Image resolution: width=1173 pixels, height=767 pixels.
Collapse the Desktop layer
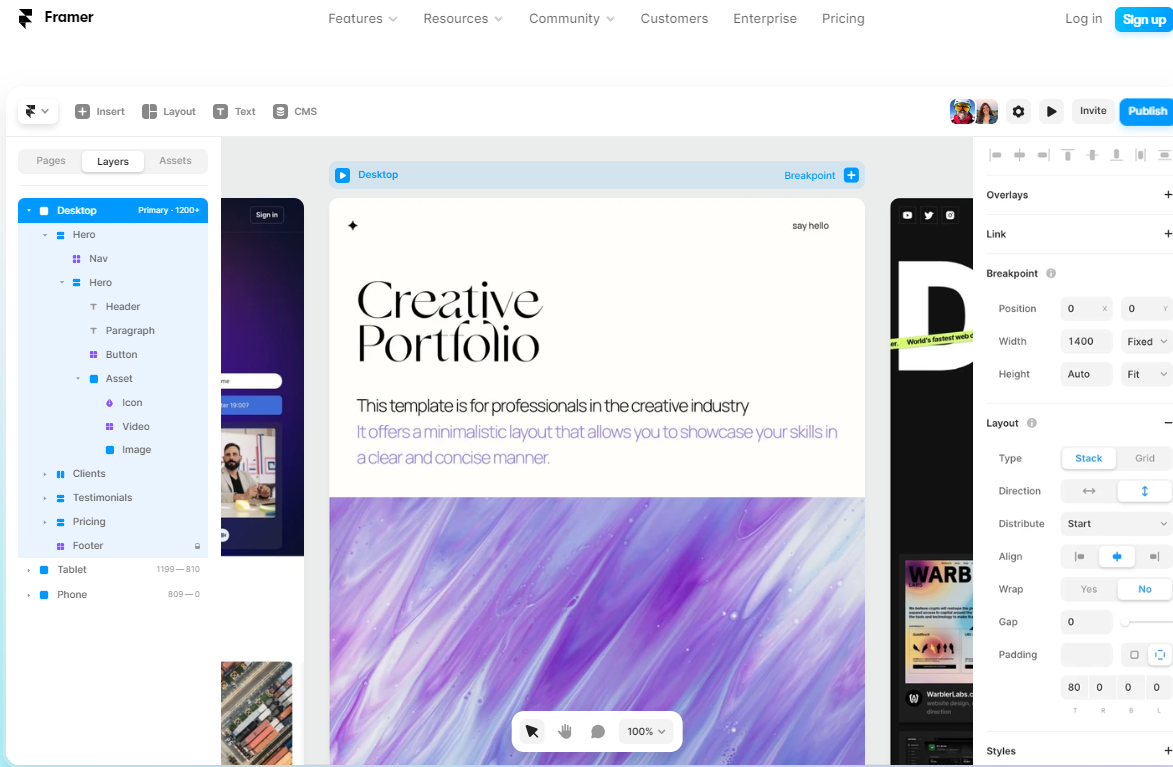point(29,211)
